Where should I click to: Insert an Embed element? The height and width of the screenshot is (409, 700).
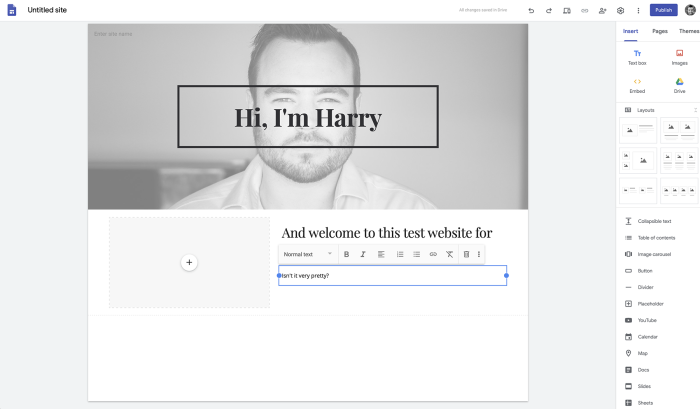coord(637,85)
